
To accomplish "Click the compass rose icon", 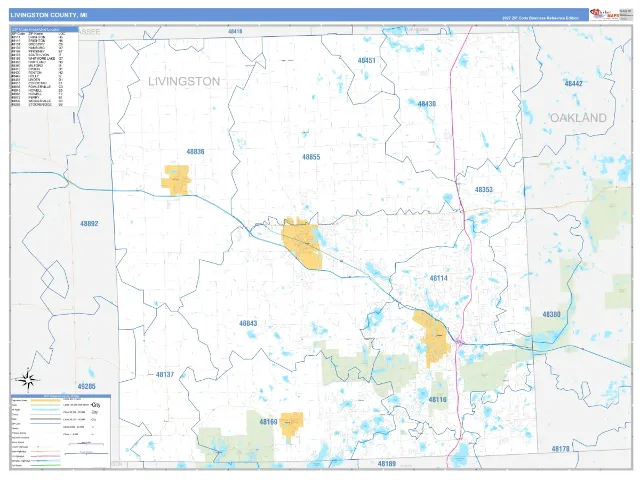I will [28, 380].
